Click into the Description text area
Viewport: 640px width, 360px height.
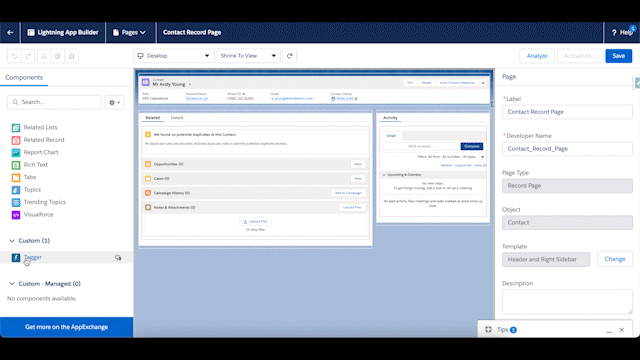click(x=567, y=302)
